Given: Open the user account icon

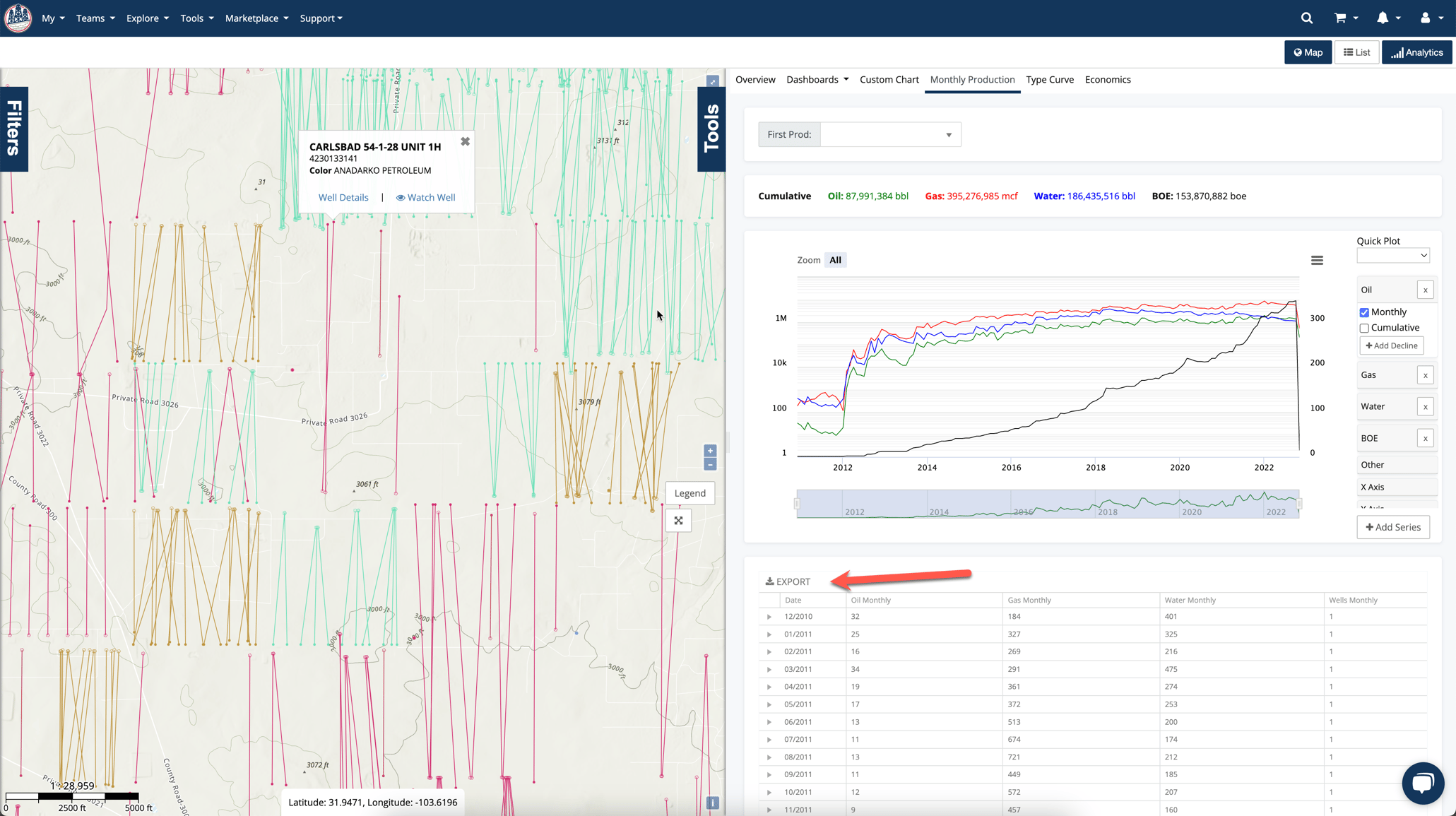Looking at the screenshot, I should [1425, 18].
